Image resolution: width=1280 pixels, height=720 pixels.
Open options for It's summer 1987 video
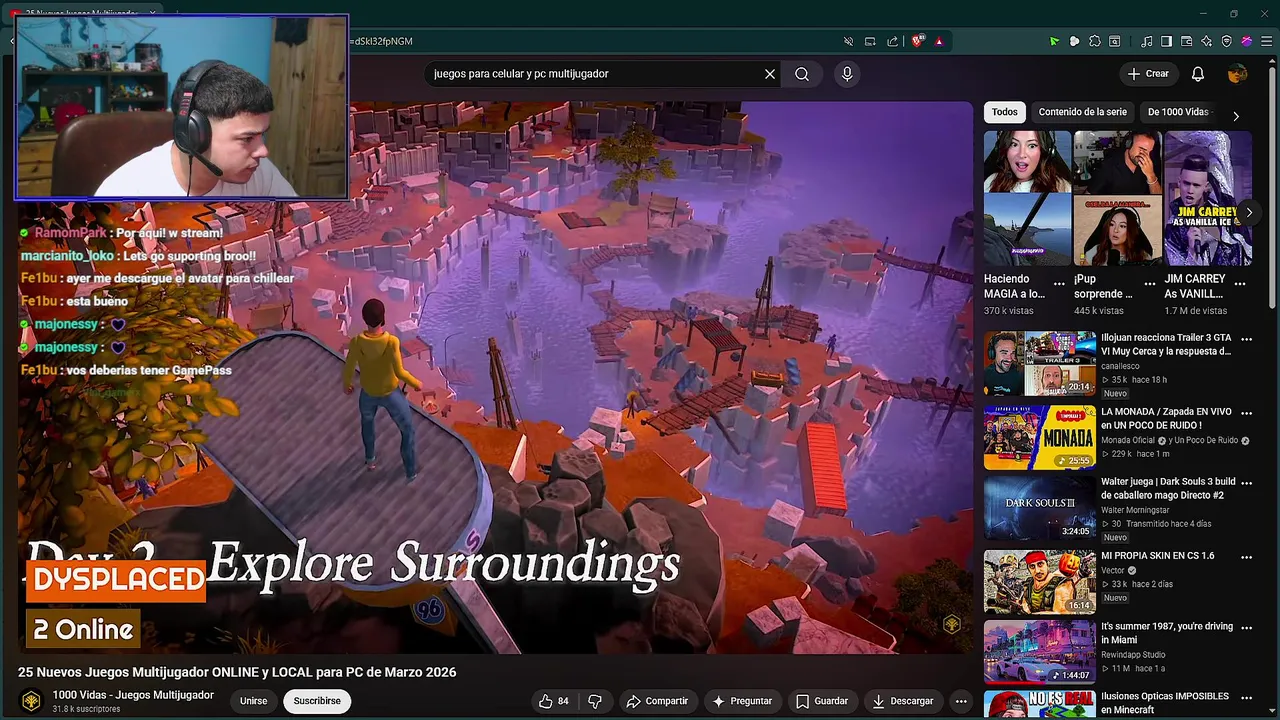(1246, 628)
